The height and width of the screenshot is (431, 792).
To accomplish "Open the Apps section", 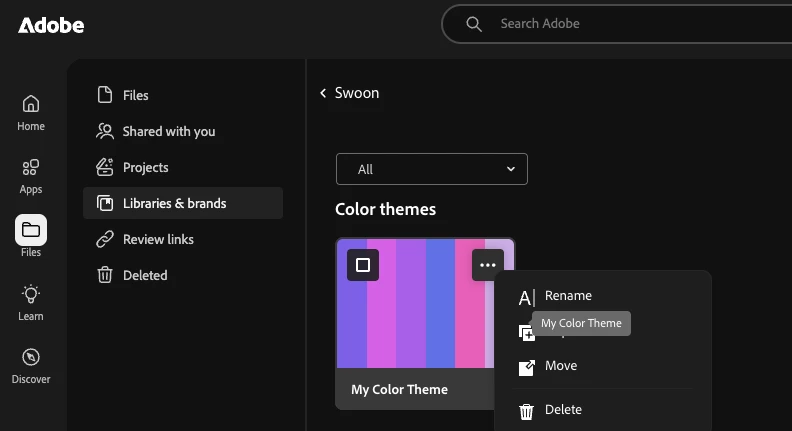I will (31, 176).
